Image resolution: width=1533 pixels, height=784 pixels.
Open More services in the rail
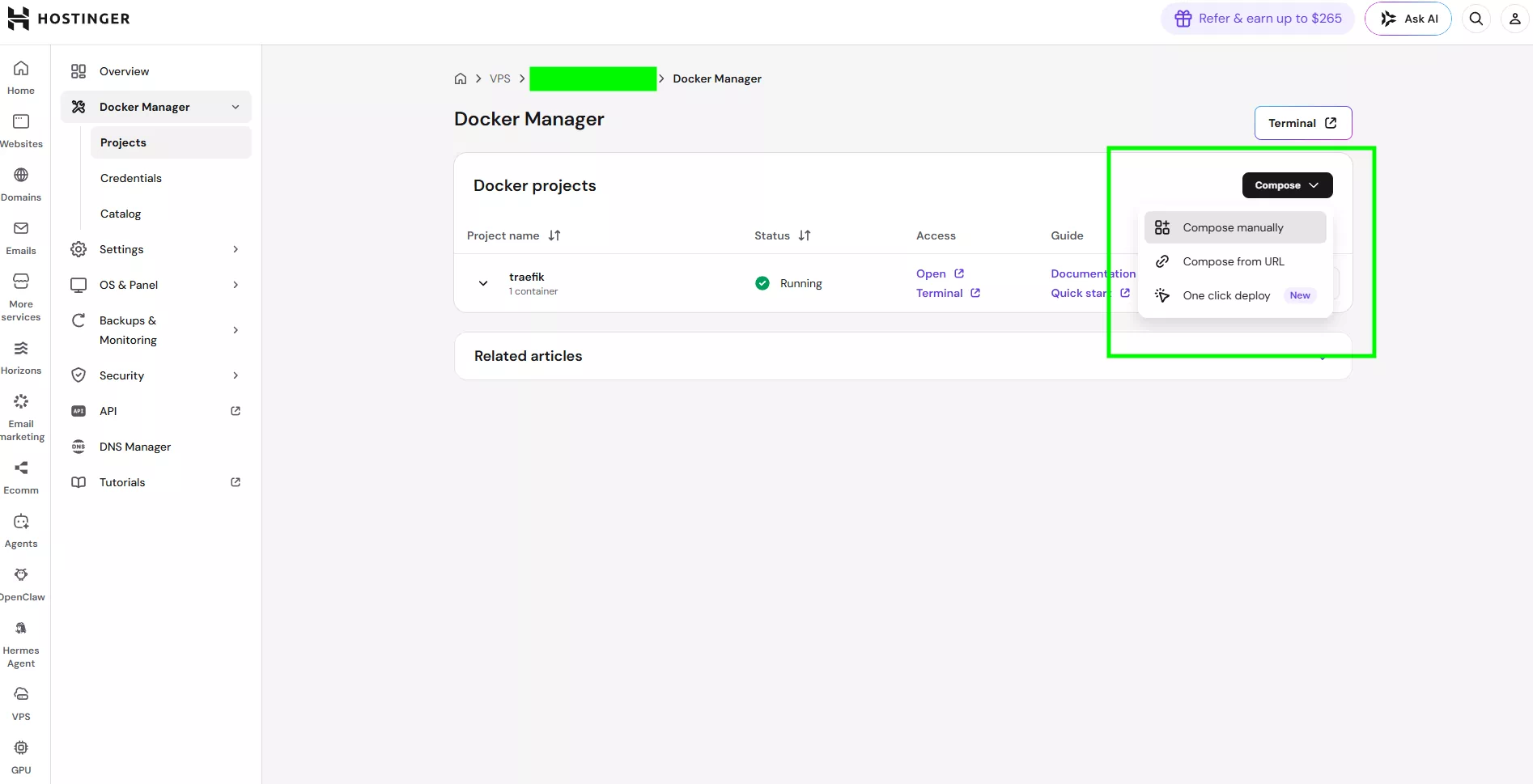coord(21,298)
